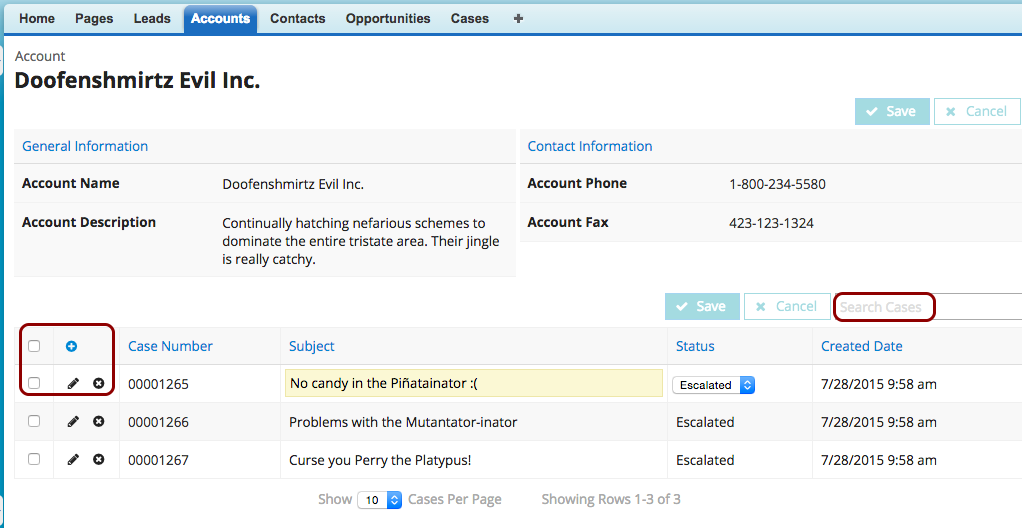1022x528 pixels.
Task: Click the plus tab to add a new tab
Action: point(518,19)
